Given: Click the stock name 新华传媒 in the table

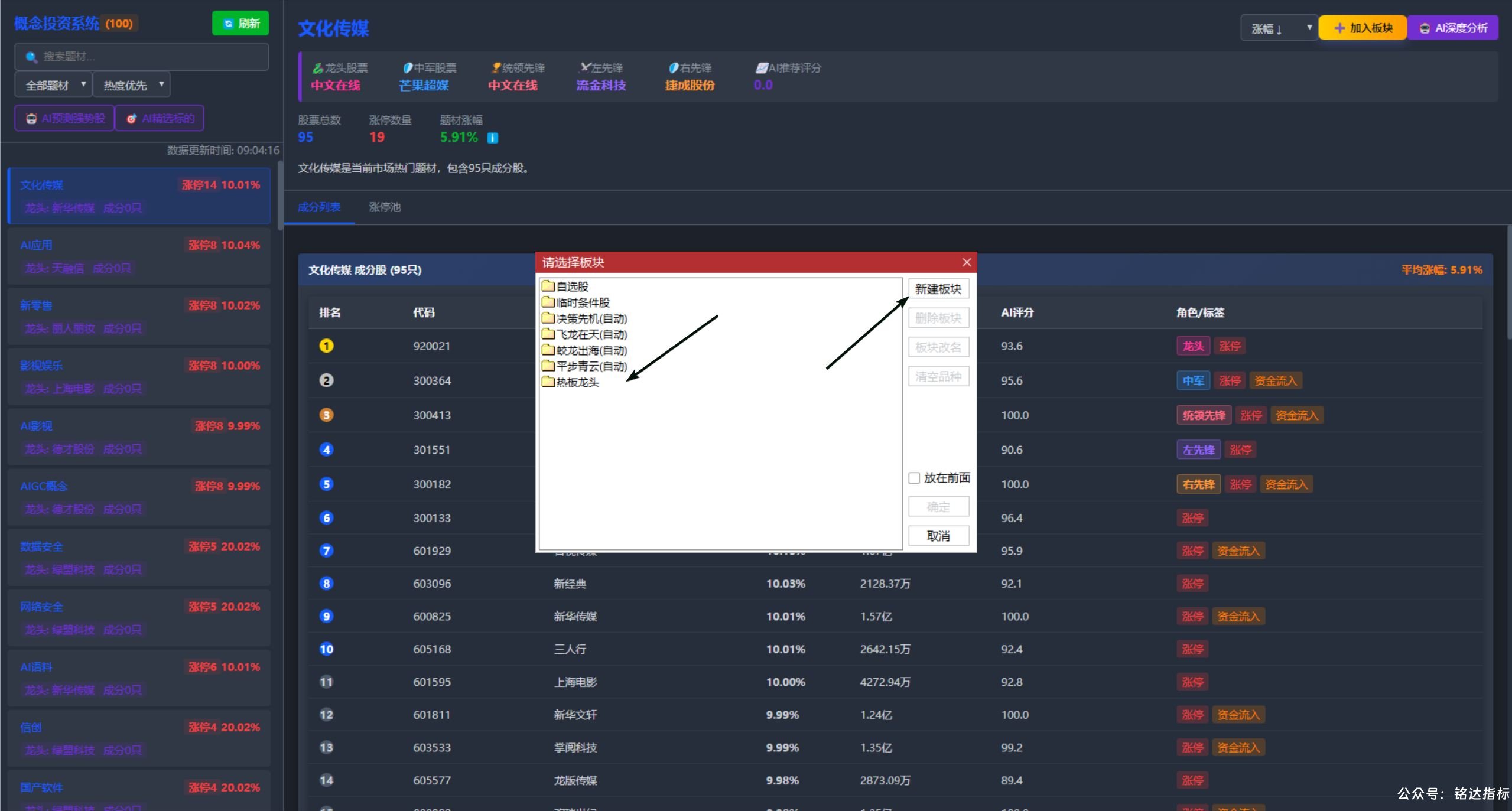Looking at the screenshot, I should point(575,617).
